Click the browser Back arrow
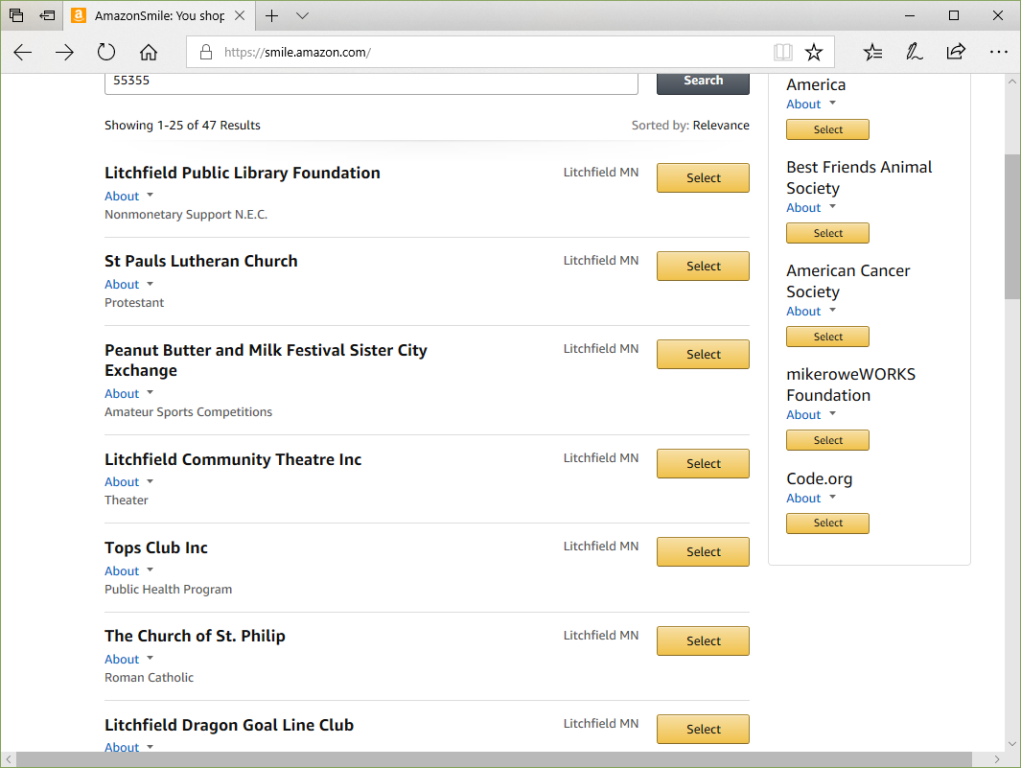This screenshot has height=768, width=1021. click(23, 52)
